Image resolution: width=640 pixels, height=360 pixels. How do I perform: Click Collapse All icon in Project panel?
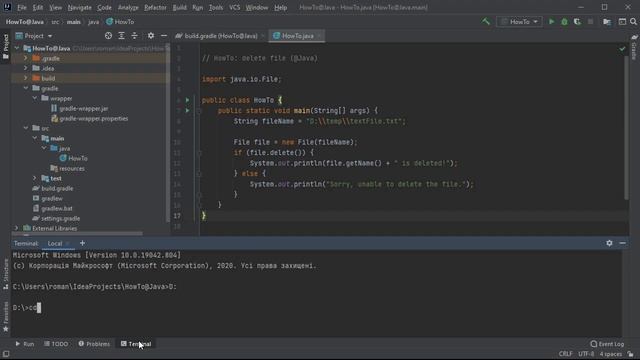134,36
